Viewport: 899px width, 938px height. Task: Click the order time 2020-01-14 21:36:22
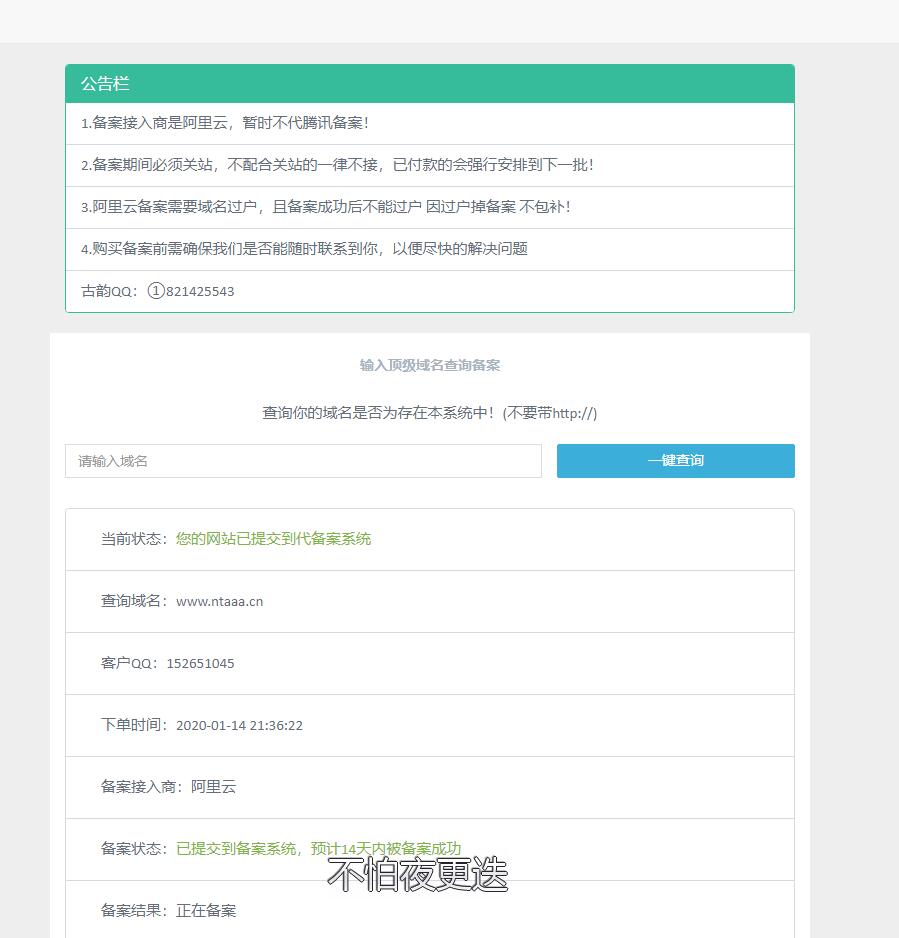point(239,725)
